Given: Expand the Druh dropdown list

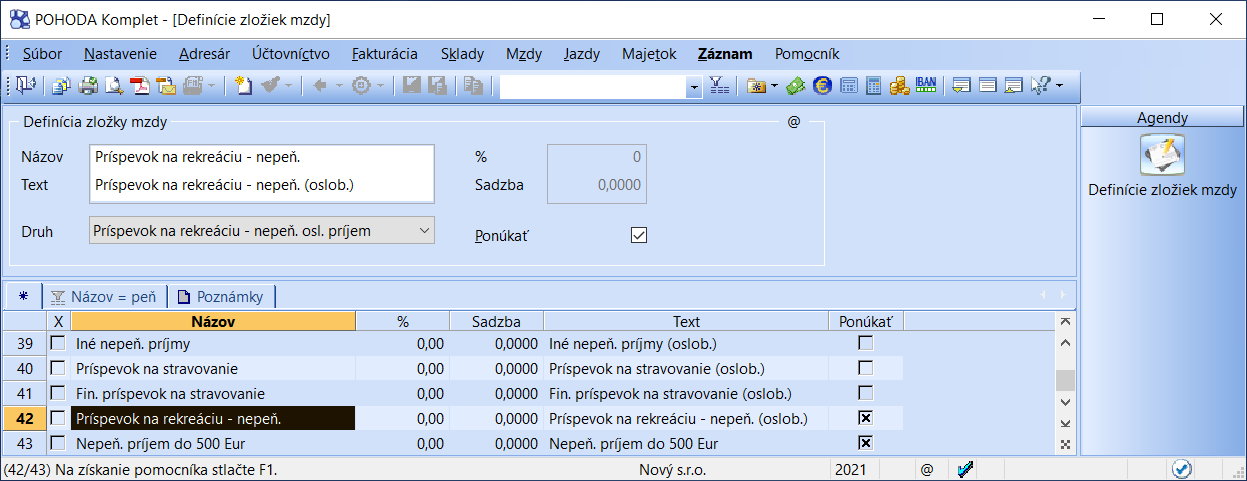Looking at the screenshot, I should click(424, 230).
